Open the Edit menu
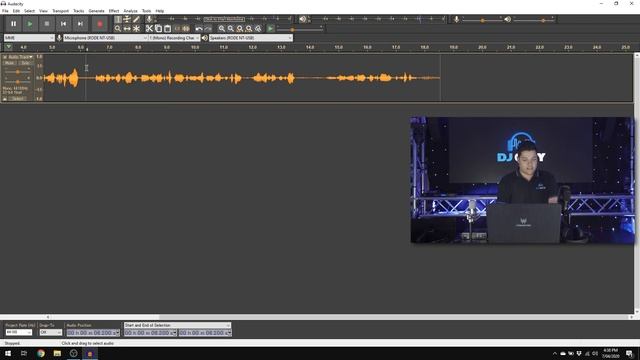 [x=16, y=11]
